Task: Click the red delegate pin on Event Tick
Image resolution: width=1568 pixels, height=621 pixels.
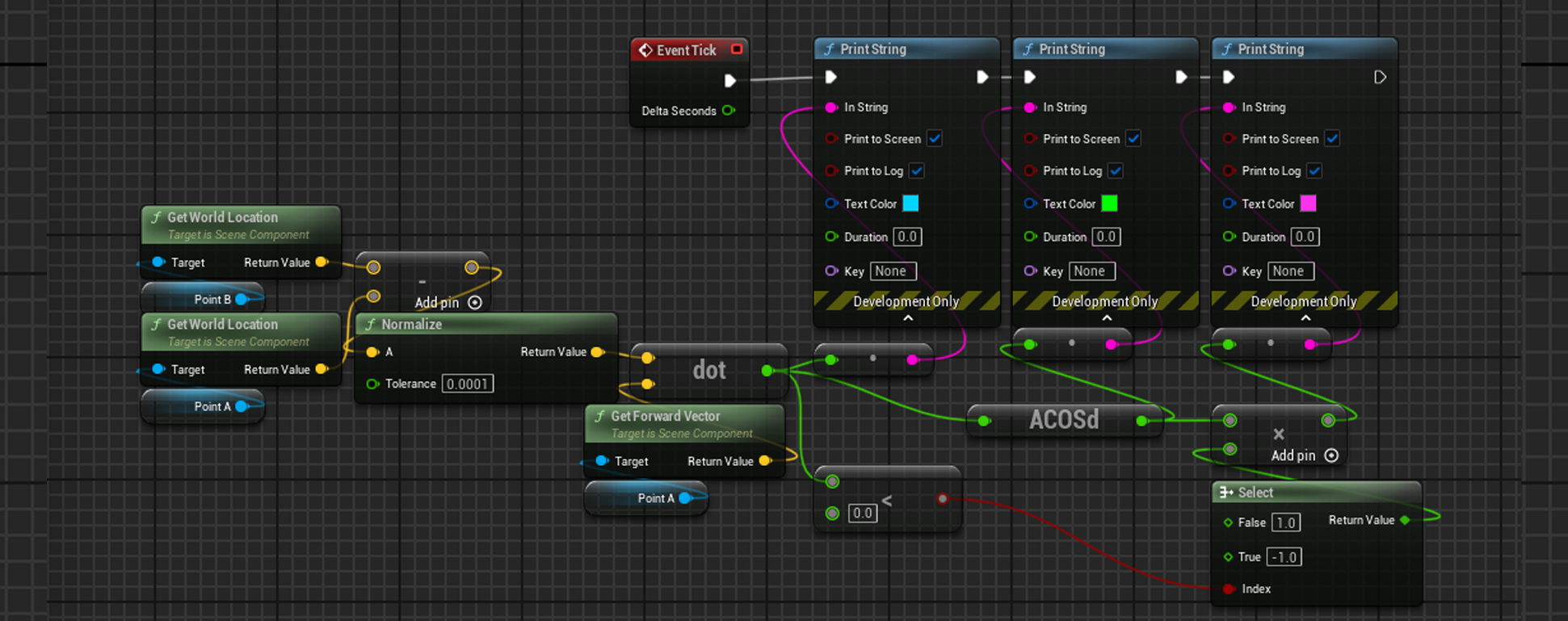Action: coord(737,49)
